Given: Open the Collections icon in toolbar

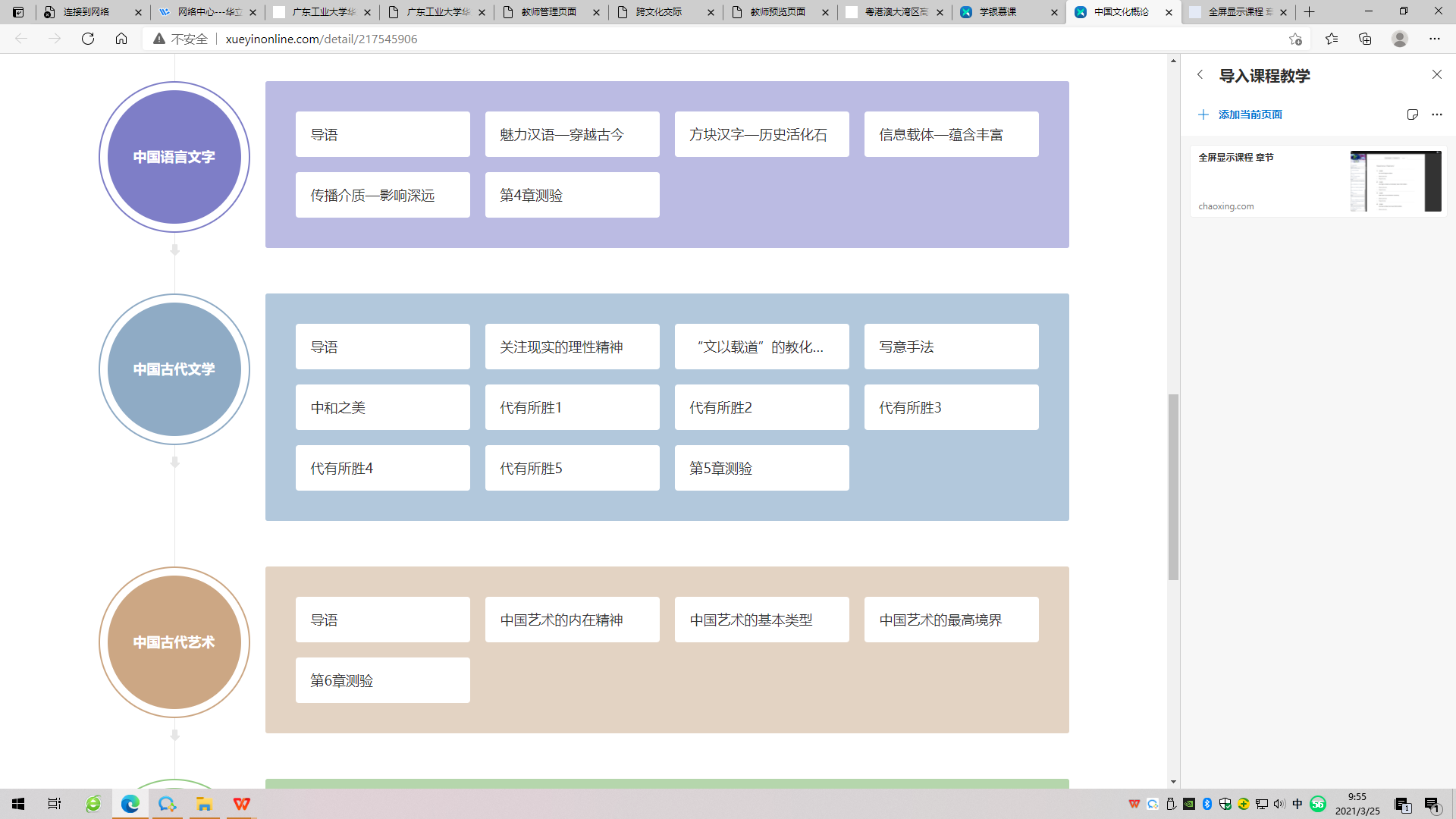Looking at the screenshot, I should [1365, 39].
